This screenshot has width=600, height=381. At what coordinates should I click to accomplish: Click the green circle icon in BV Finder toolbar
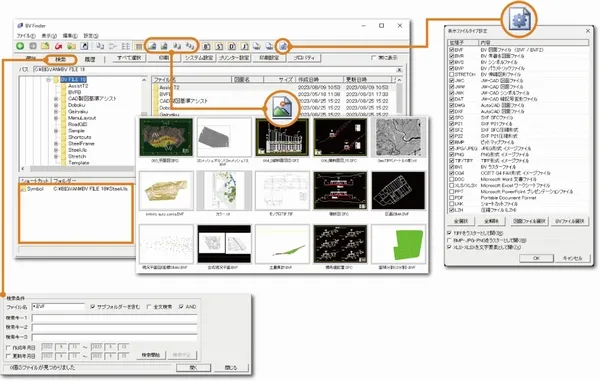20,46
